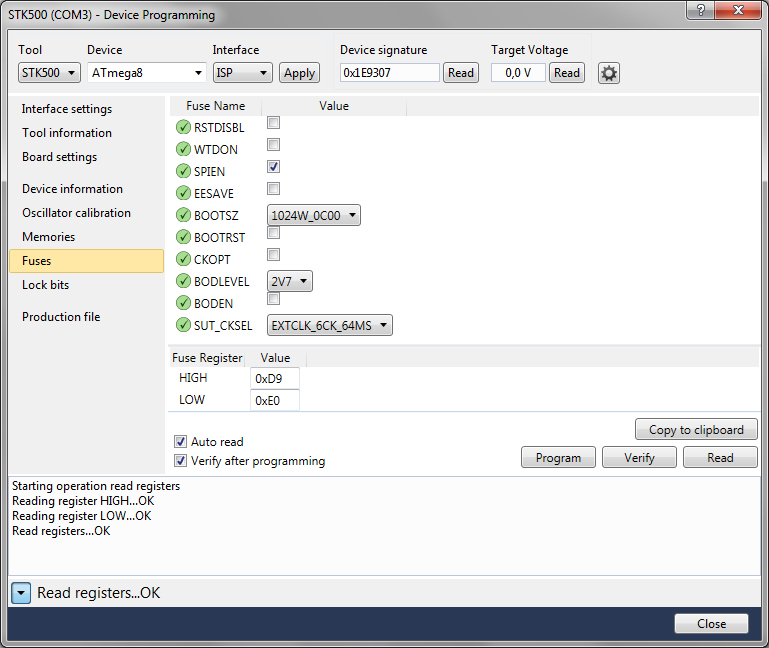Viewport: 769px width, 648px height.
Task: Click log line 'Starting operation read registers'
Action: (96, 486)
